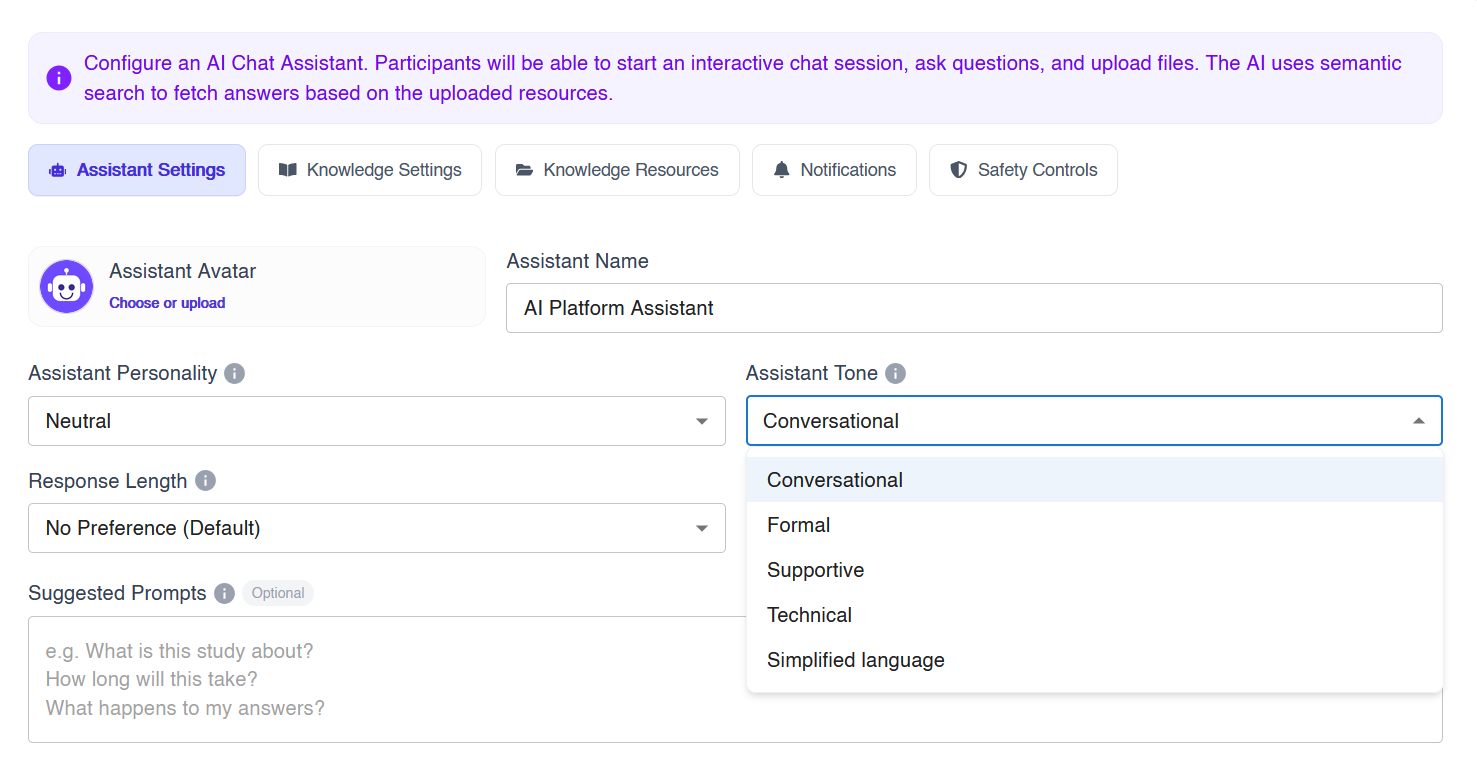
Task: Choose the Formal tone option
Action: coord(1095,525)
